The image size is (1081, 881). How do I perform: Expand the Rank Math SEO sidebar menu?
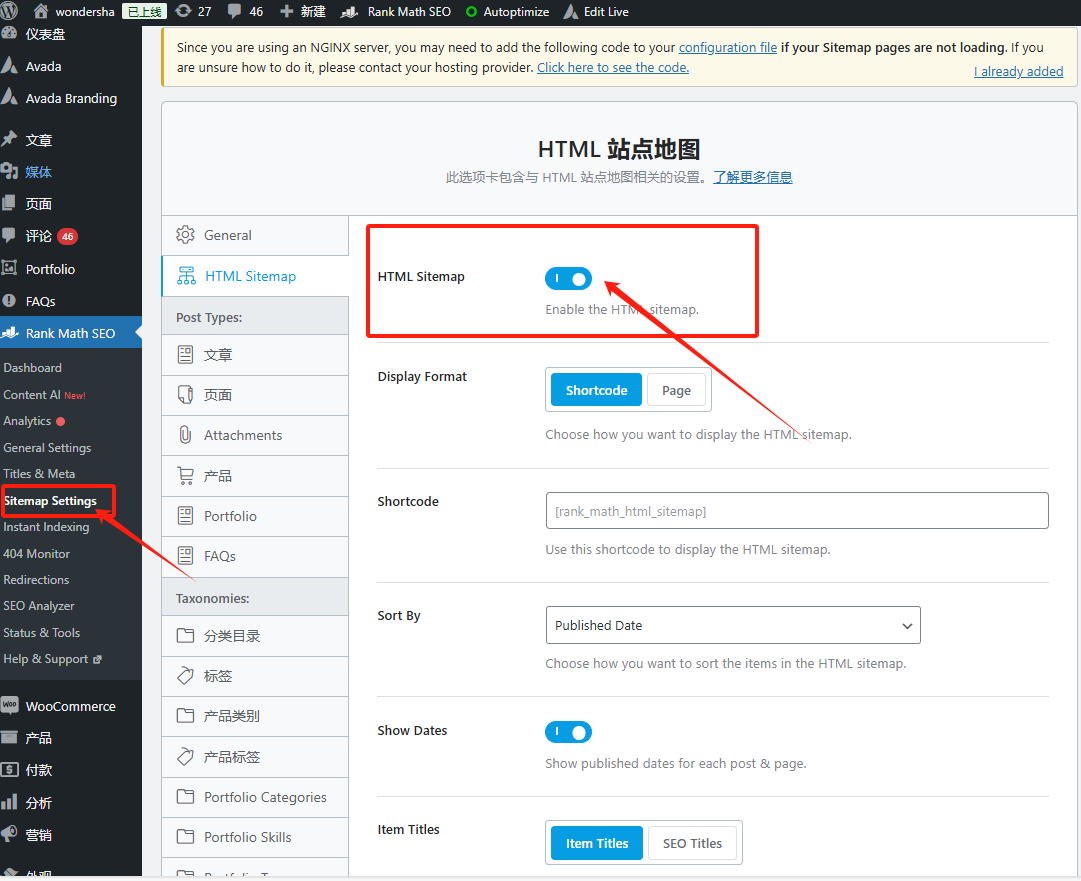click(70, 333)
